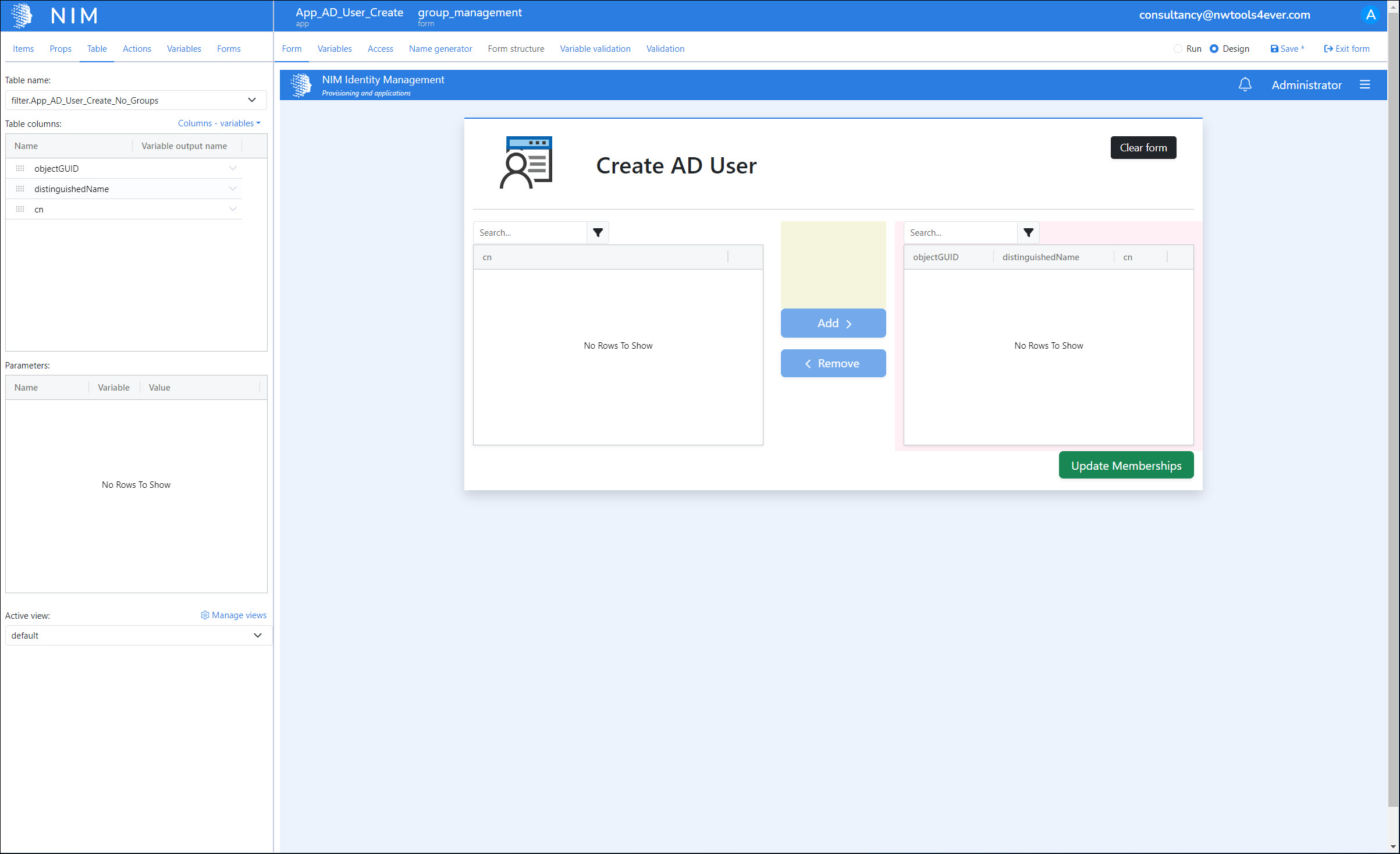Click the Clear form button
The width and height of the screenshot is (1400, 854).
tap(1143, 148)
